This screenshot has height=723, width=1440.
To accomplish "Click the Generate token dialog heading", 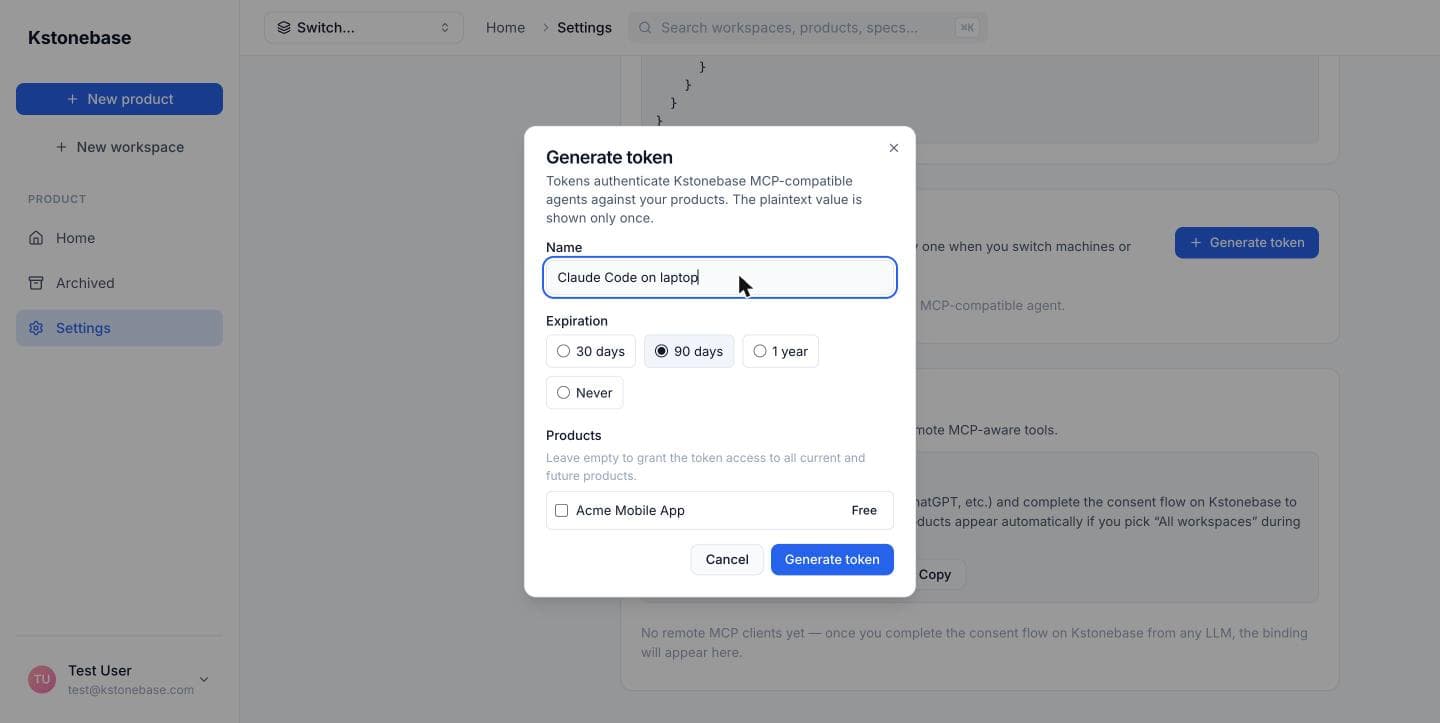I will pos(609,157).
